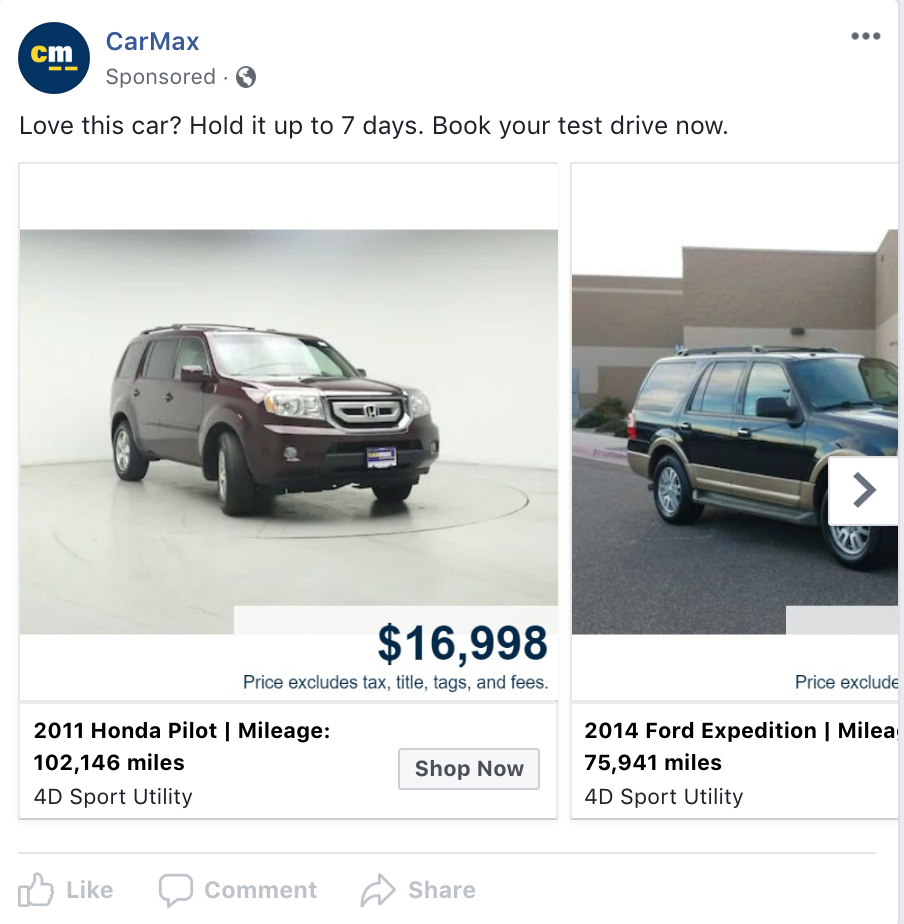
Task: Open the three-dot post options menu
Action: pyautogui.click(x=865, y=37)
